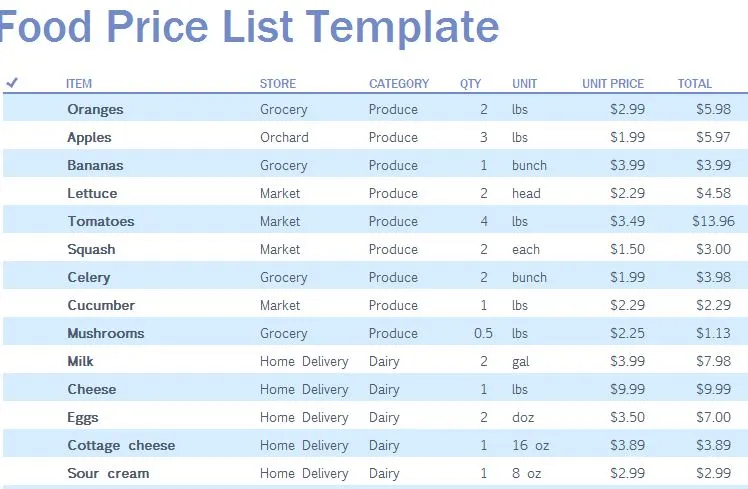The width and height of the screenshot is (748, 489).
Task: Select the Food Price List Template title
Action: (x=249, y=27)
